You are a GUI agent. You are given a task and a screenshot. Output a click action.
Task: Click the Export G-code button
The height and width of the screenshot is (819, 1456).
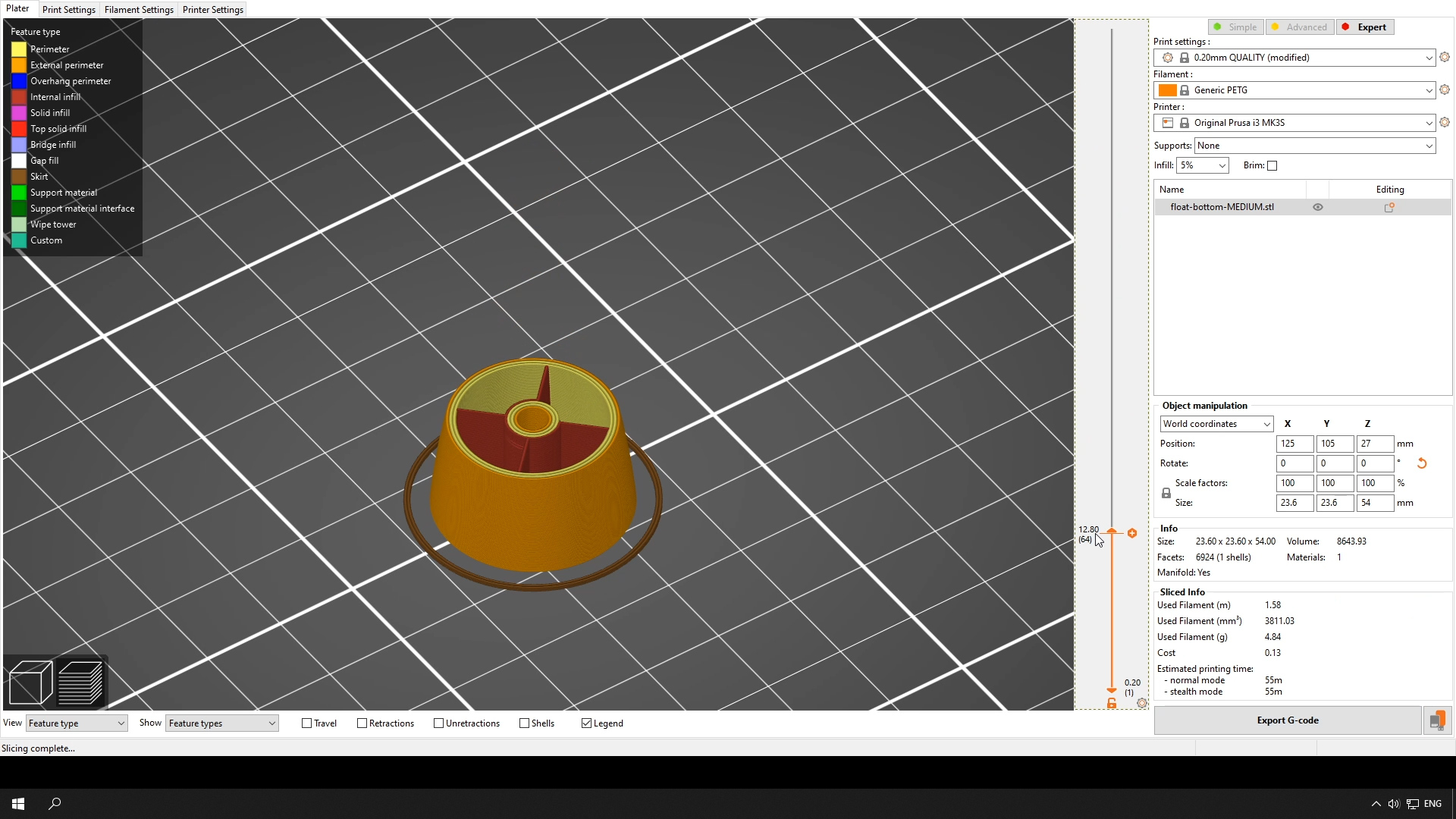tap(1287, 720)
